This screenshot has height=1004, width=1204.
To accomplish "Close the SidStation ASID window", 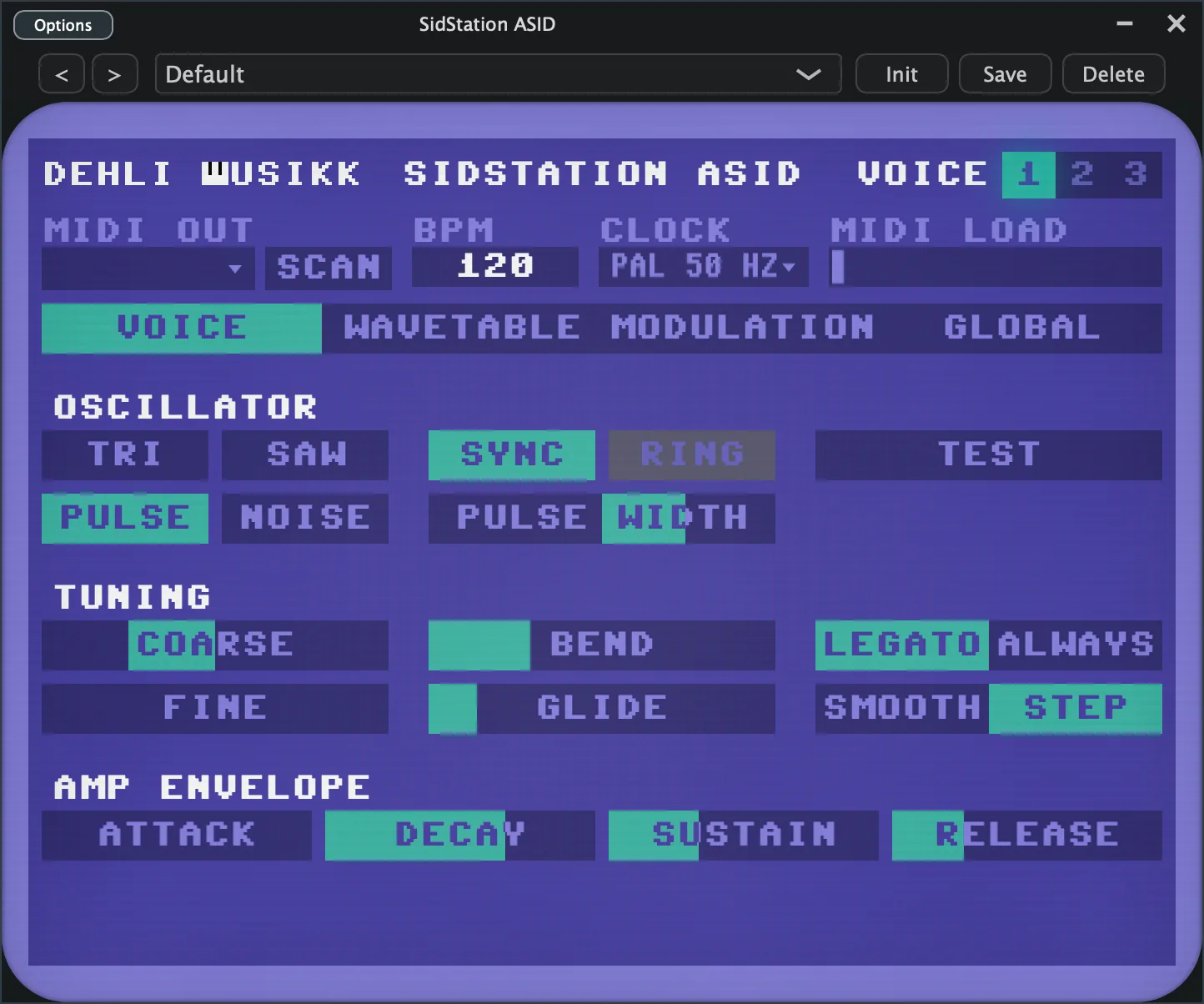I will click(1176, 23).
